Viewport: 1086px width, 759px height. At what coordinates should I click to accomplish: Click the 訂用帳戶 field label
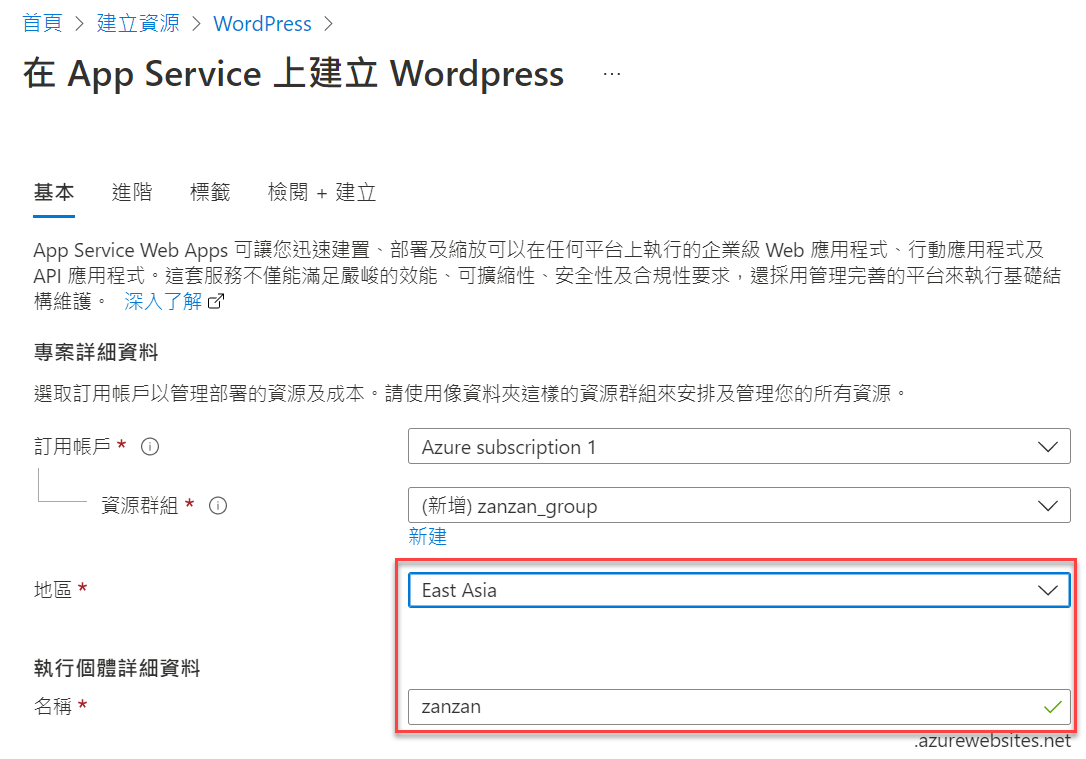(72, 446)
